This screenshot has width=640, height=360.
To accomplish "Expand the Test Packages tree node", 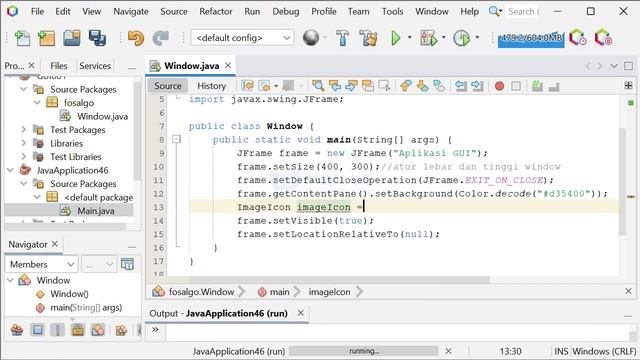I will [x=24, y=130].
